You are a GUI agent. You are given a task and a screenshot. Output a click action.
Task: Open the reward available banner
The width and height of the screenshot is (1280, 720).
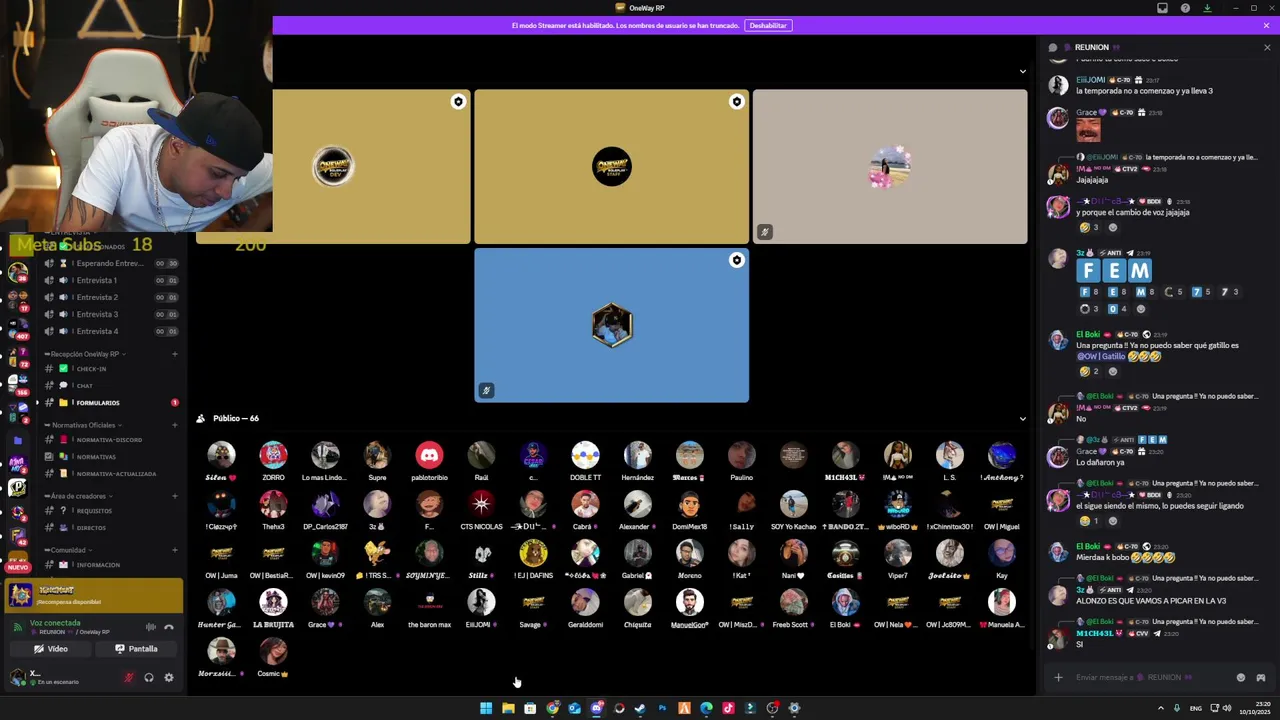tap(93, 596)
